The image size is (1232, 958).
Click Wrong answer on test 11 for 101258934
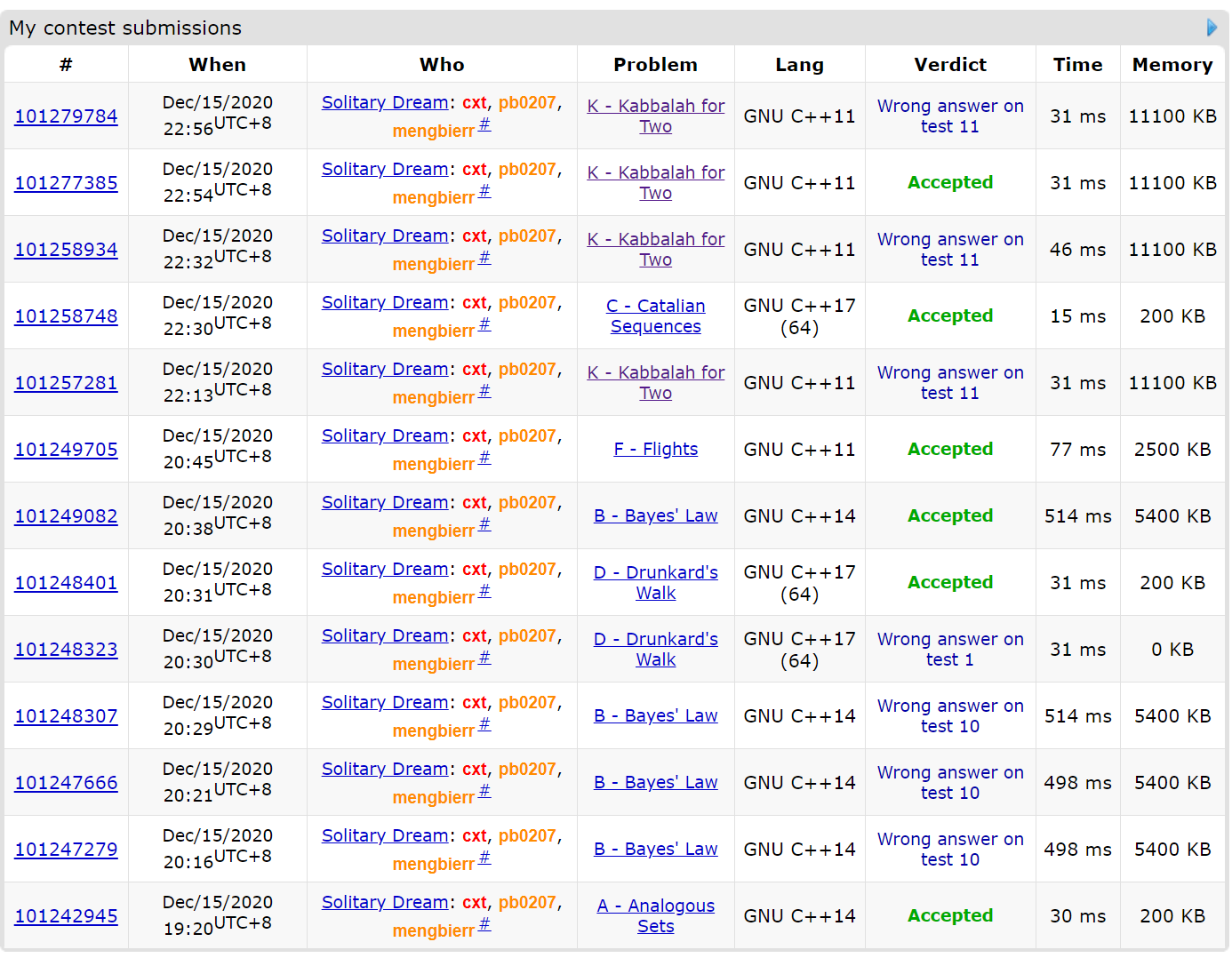(949, 250)
